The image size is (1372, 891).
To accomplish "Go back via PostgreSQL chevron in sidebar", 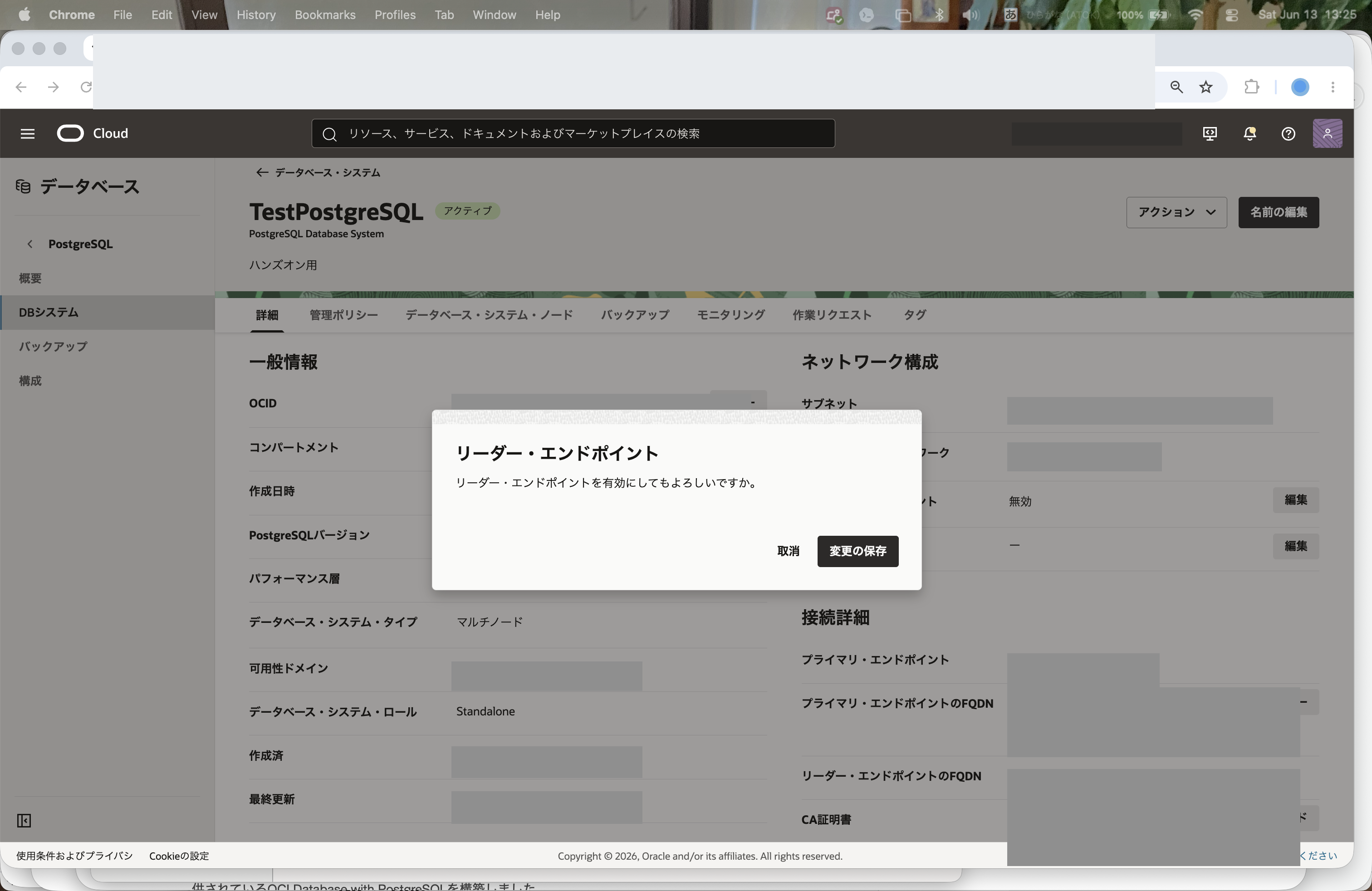I will tap(30, 245).
